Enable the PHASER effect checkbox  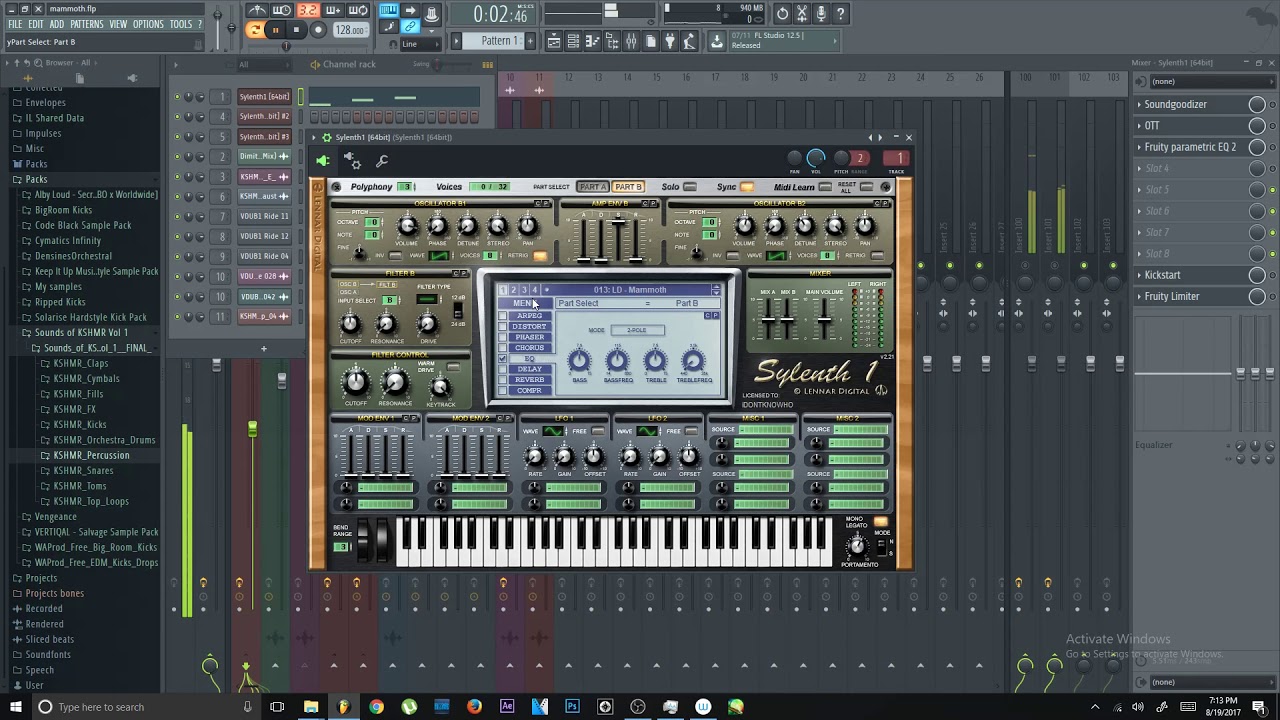[503, 338]
